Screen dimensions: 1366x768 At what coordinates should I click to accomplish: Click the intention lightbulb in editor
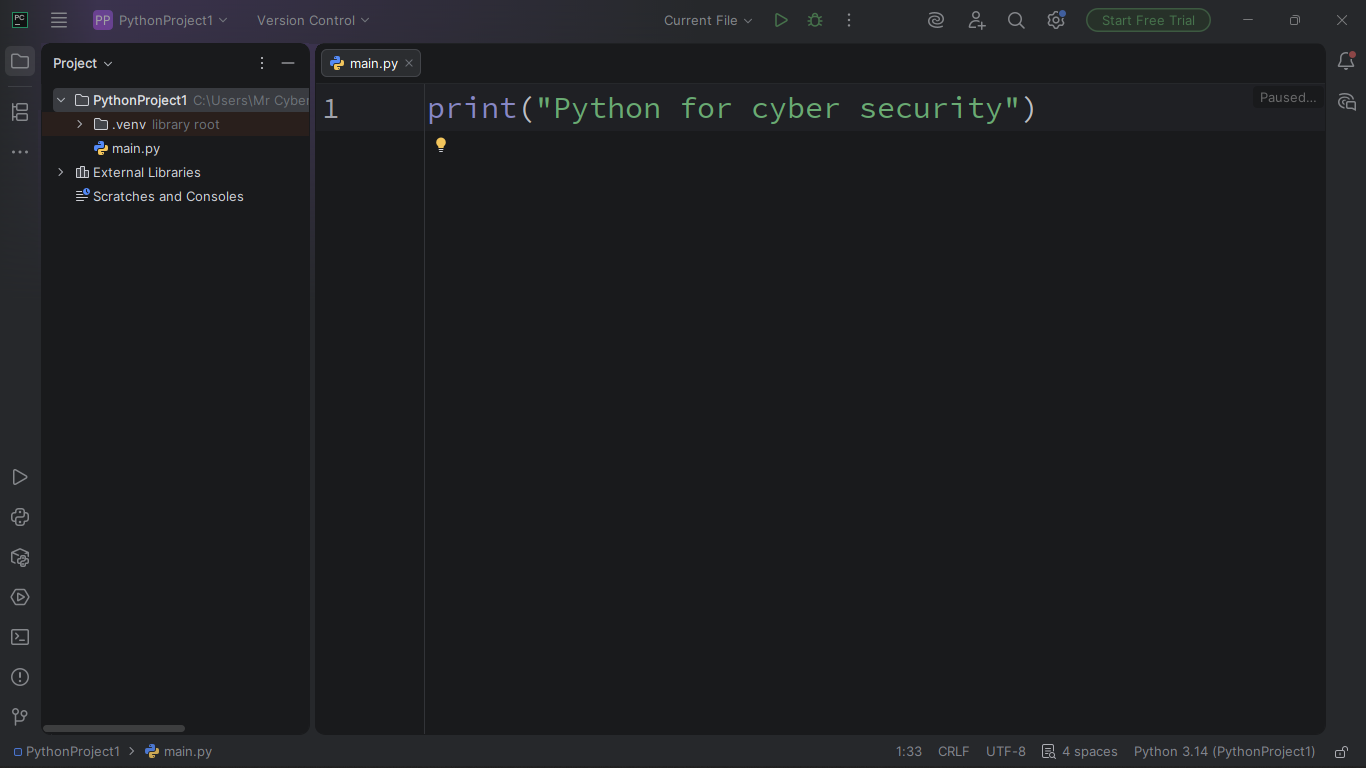441,145
